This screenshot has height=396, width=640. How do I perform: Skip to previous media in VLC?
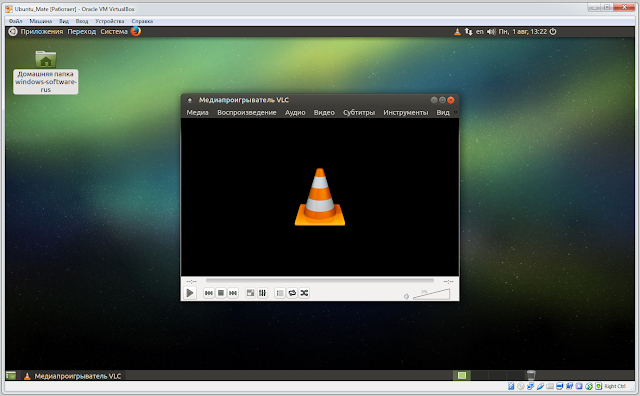coord(209,293)
